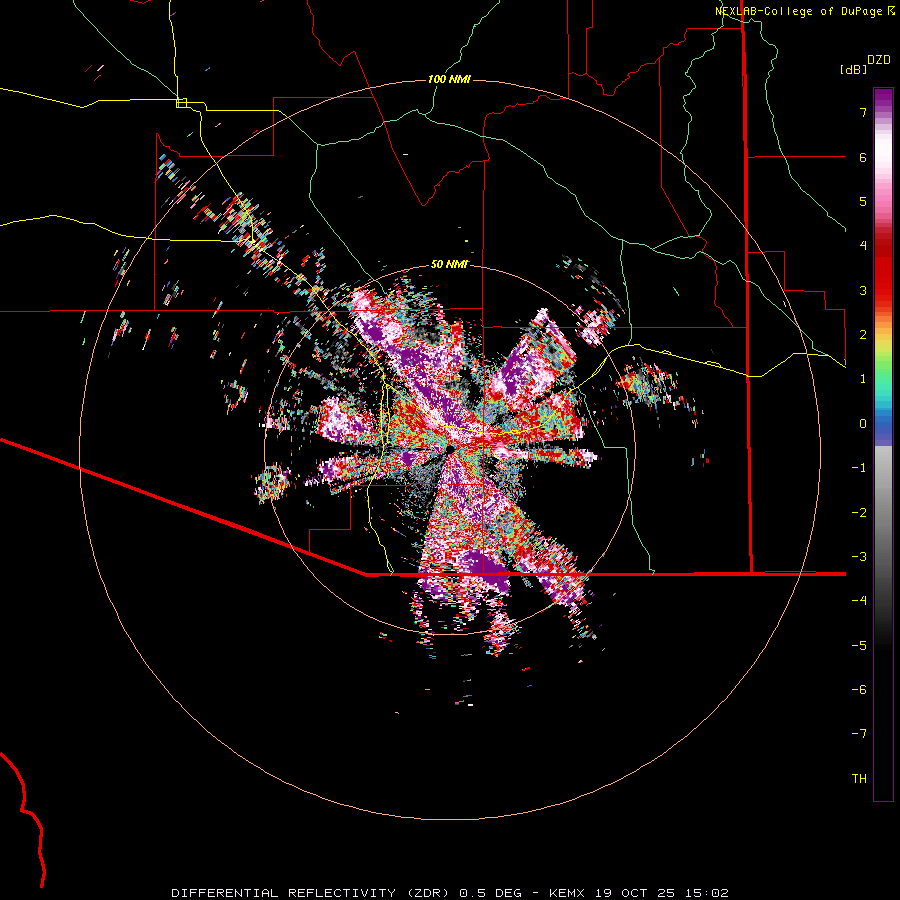
Task: Click the color scale value 3
Action: [863, 290]
